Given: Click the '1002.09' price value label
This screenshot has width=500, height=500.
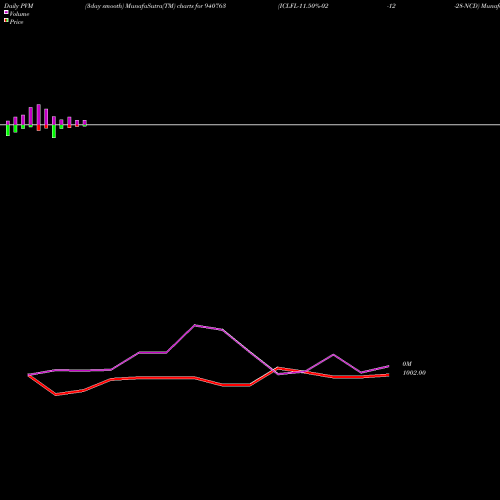Looking at the screenshot, I should (x=414, y=373).
